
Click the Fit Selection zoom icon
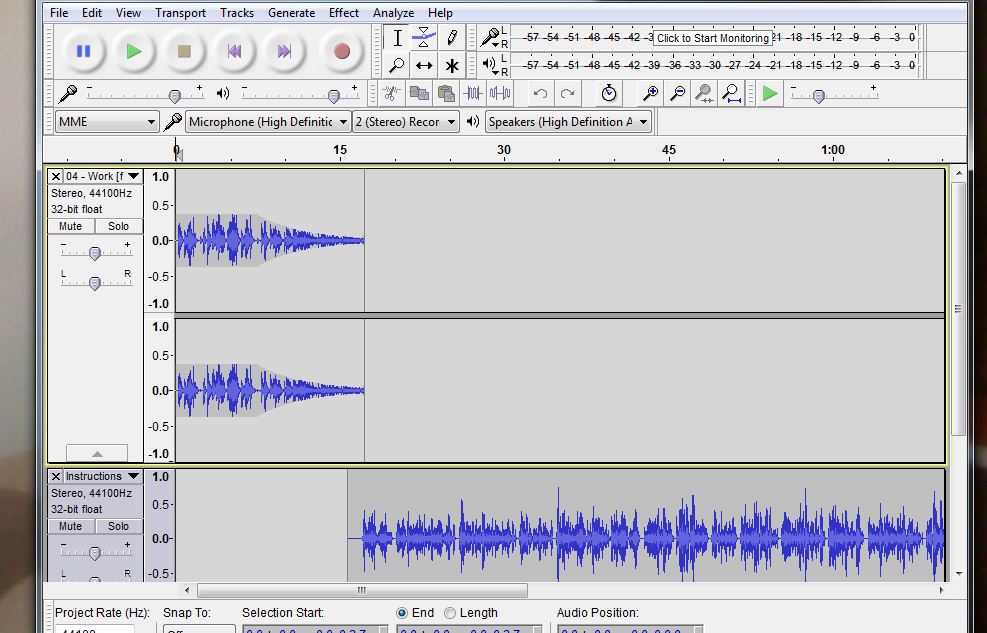(704, 94)
